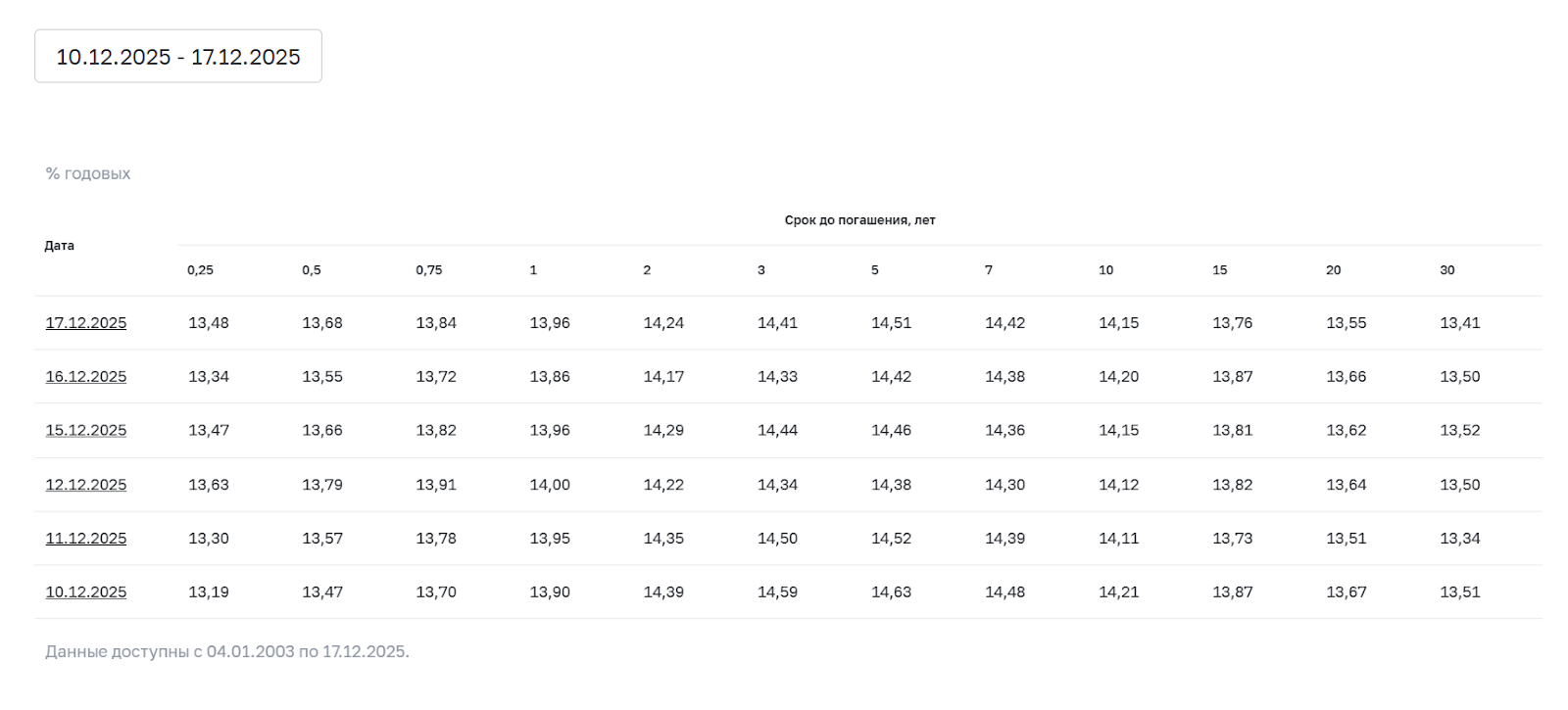Click the 30-year maturity column header

pyautogui.click(x=1447, y=270)
